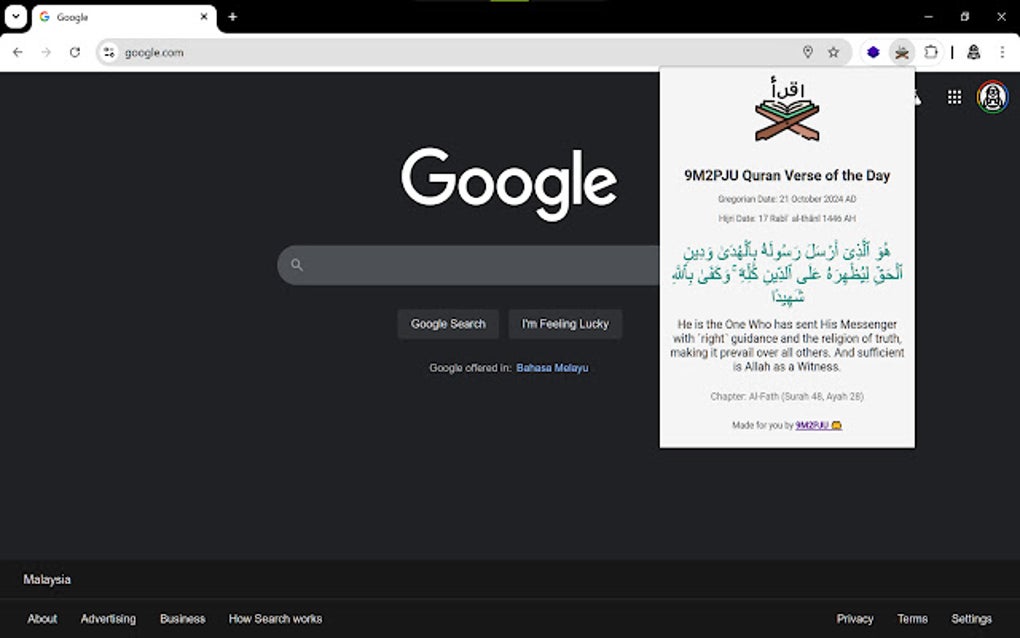Open the Extensions puzzle-piece menu
This screenshot has width=1020, height=638.
tap(928, 52)
